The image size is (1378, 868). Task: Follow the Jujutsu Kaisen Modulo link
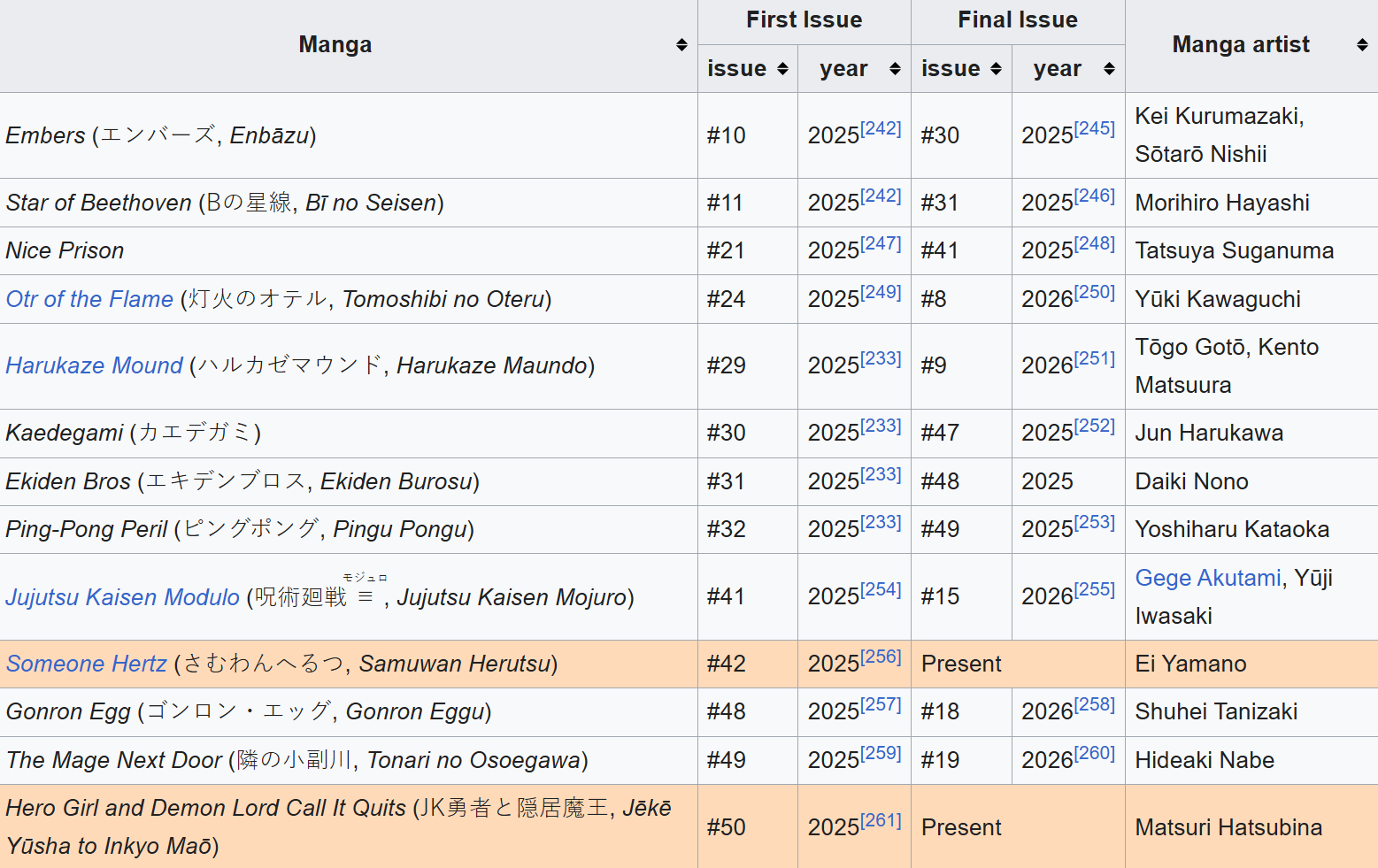123,597
